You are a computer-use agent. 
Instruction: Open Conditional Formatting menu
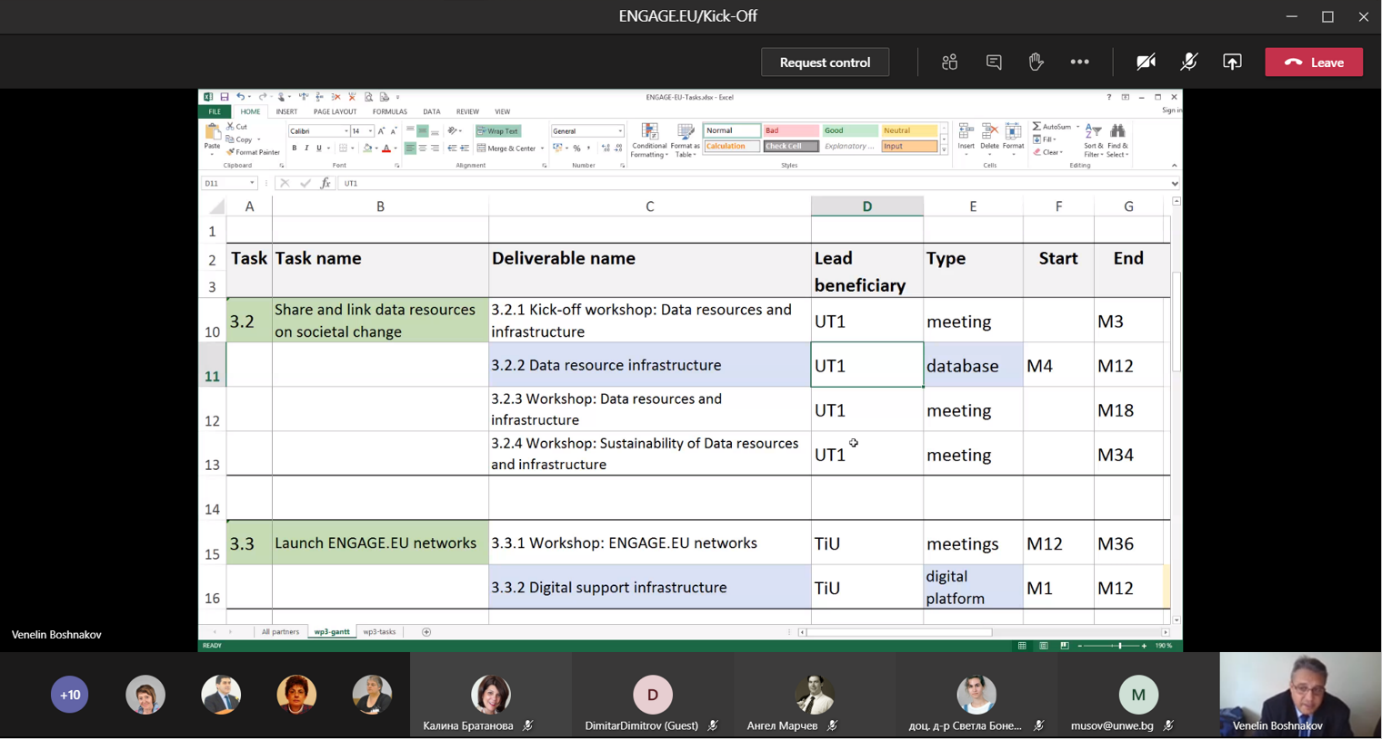(649, 141)
